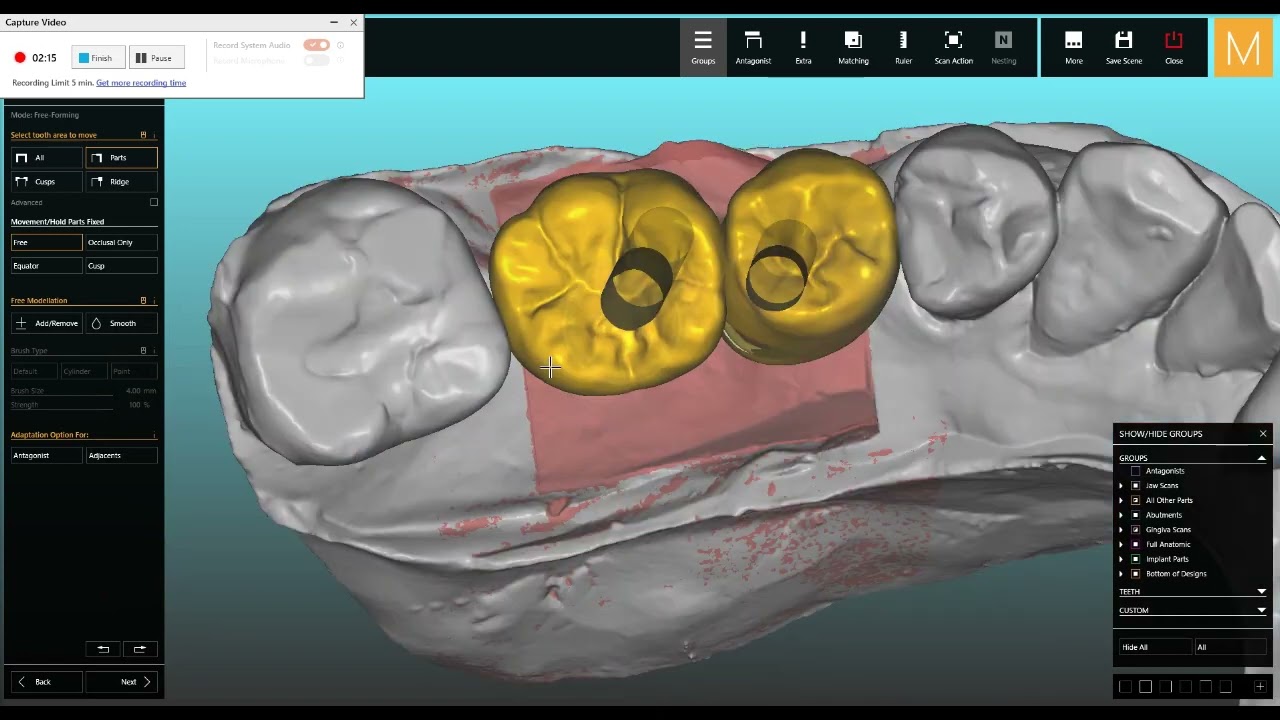This screenshot has height=720, width=1280.
Task: Click the icon beside Brush Type heading
Action: [143, 351]
